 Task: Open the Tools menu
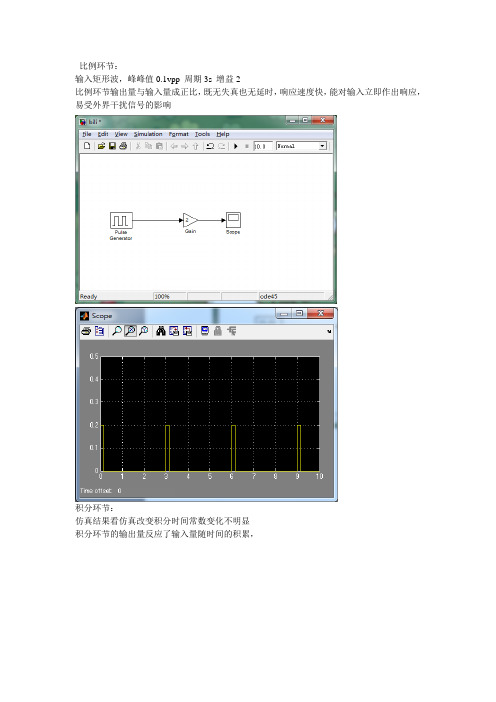pyautogui.click(x=202, y=134)
